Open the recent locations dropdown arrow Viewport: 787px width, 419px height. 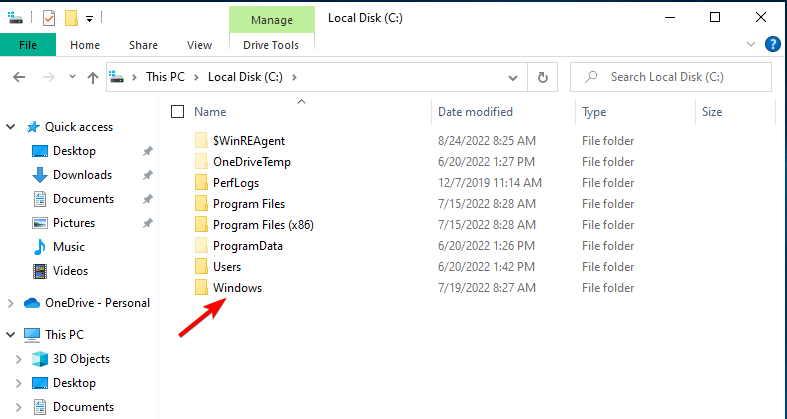[72, 77]
